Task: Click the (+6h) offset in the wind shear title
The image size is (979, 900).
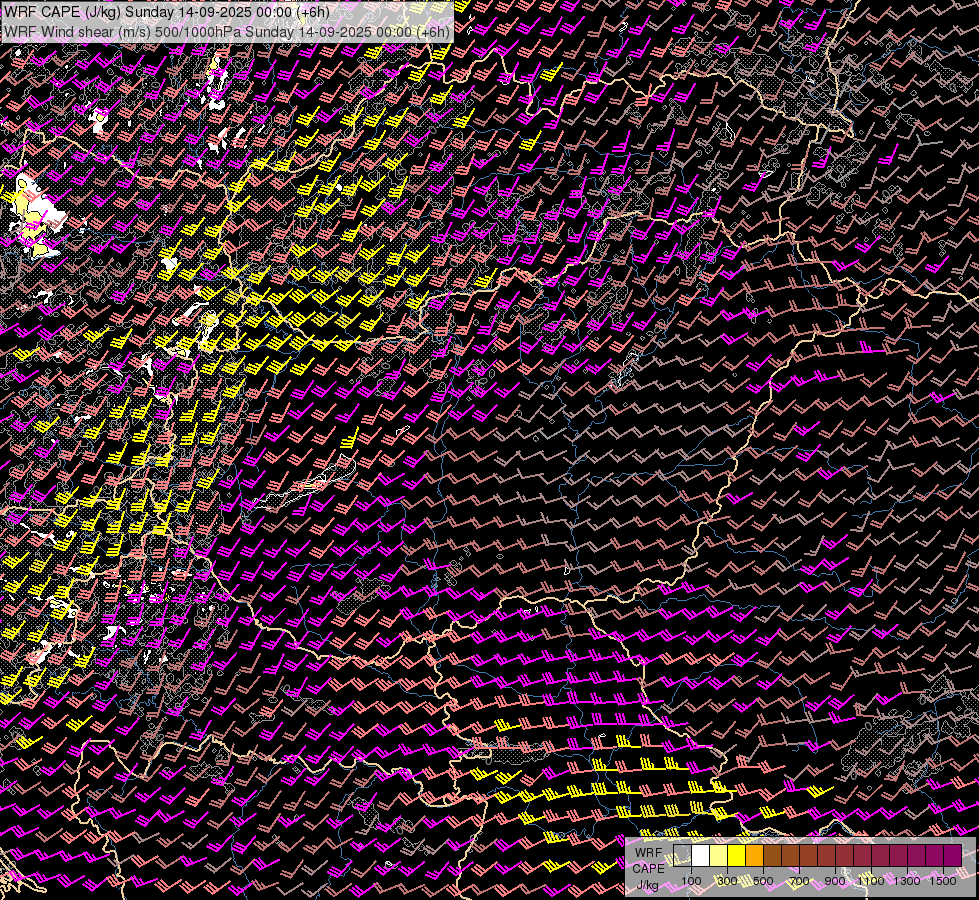Action: click(x=432, y=31)
